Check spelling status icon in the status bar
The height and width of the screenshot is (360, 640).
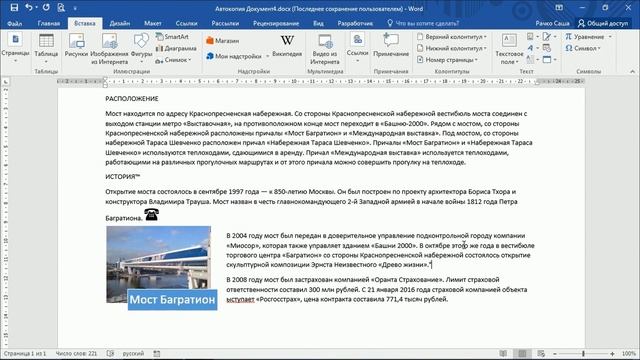110,353
